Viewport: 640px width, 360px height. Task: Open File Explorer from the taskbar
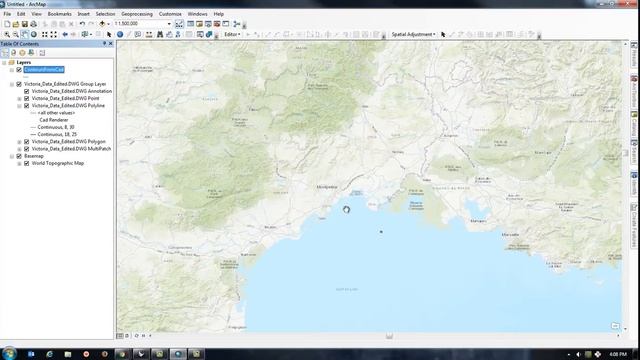coord(68,354)
